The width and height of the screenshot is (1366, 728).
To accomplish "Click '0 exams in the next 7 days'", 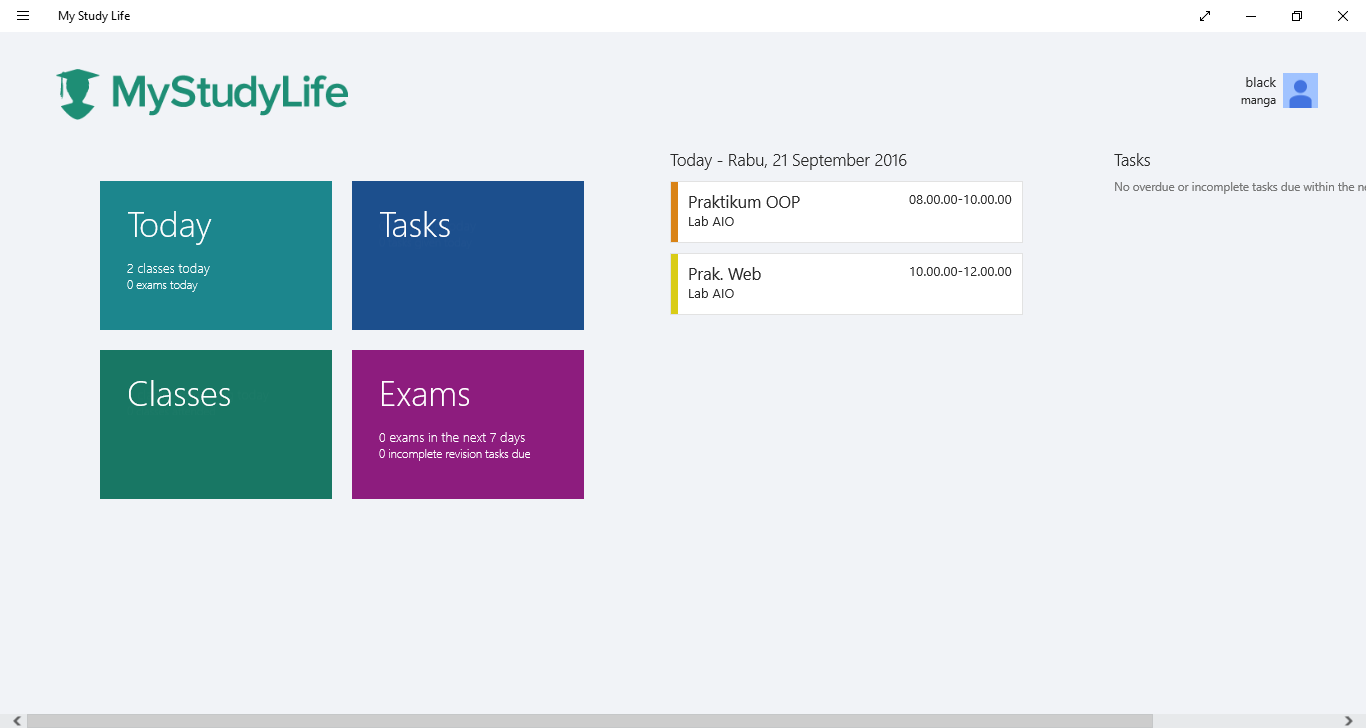I will pos(452,438).
